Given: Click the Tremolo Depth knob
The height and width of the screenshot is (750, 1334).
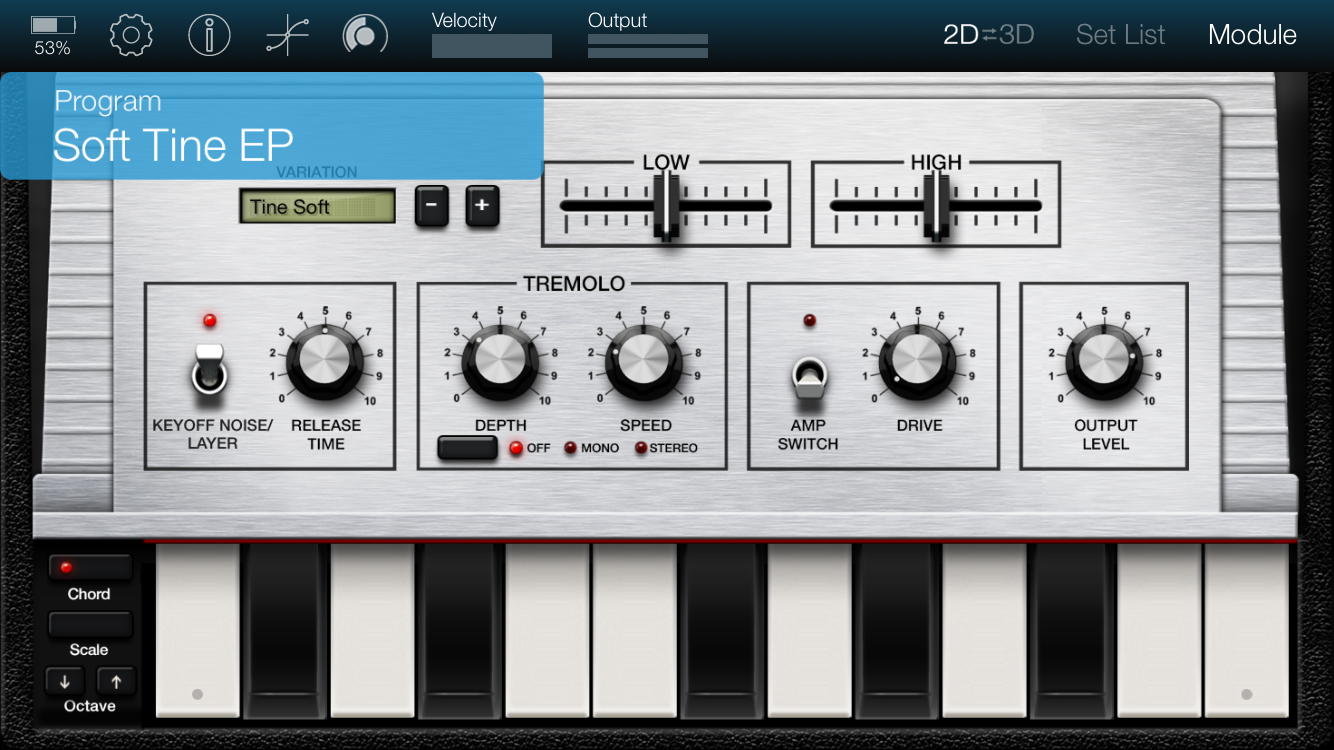Looking at the screenshot, I should pyautogui.click(x=501, y=362).
